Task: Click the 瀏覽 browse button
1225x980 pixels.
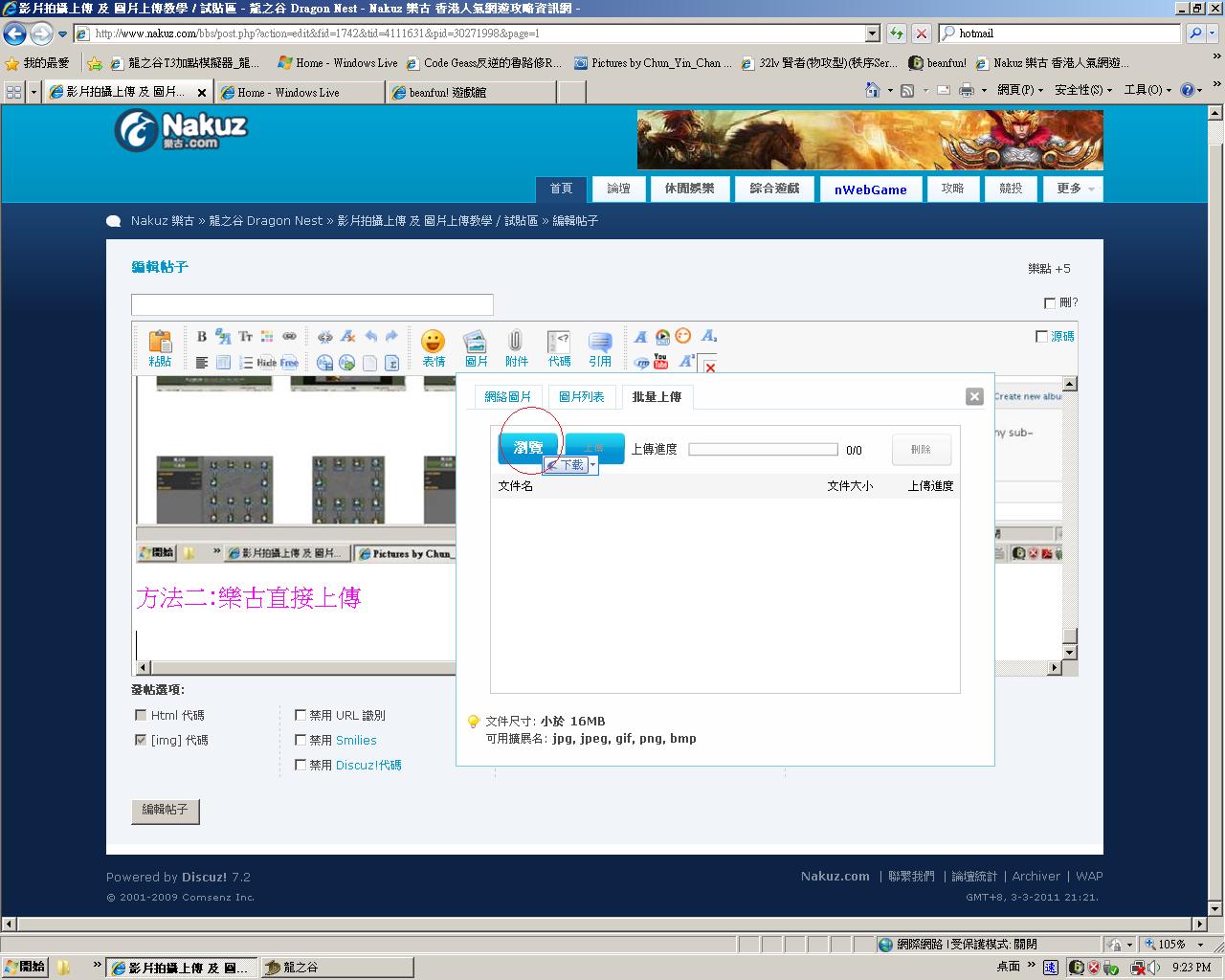Action: point(528,448)
